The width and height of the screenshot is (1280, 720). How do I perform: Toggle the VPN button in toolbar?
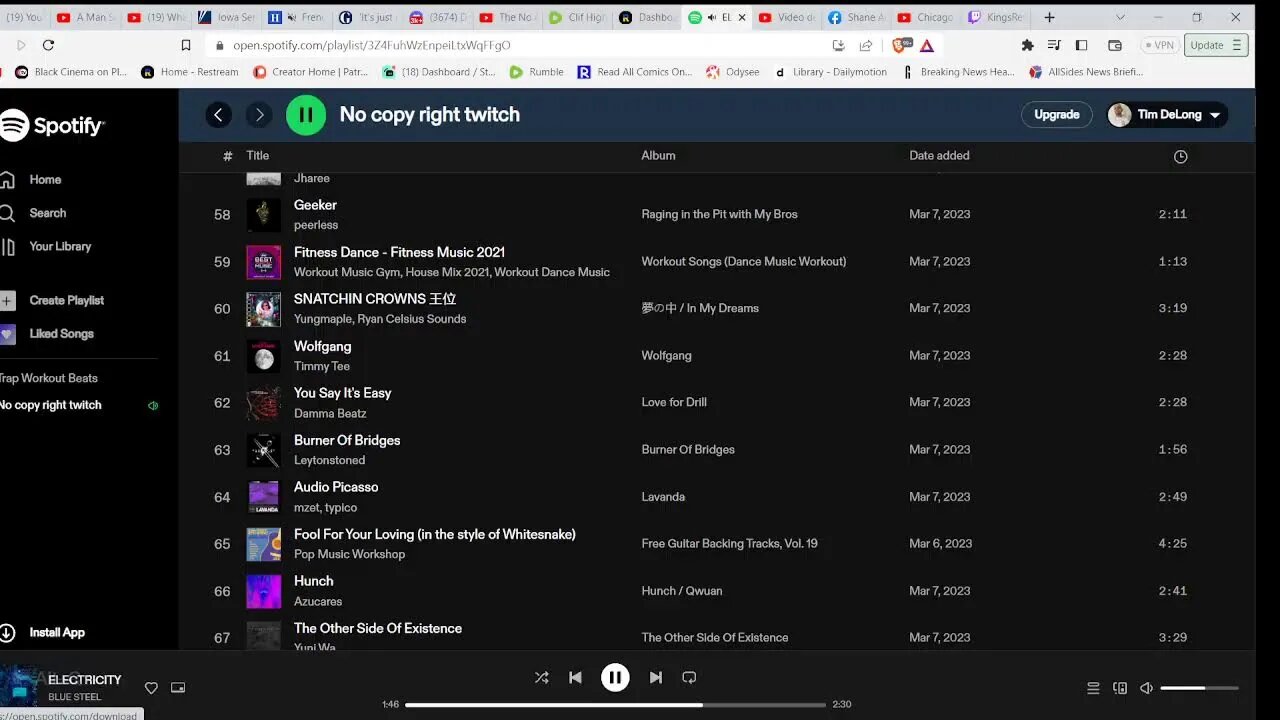click(x=1159, y=45)
